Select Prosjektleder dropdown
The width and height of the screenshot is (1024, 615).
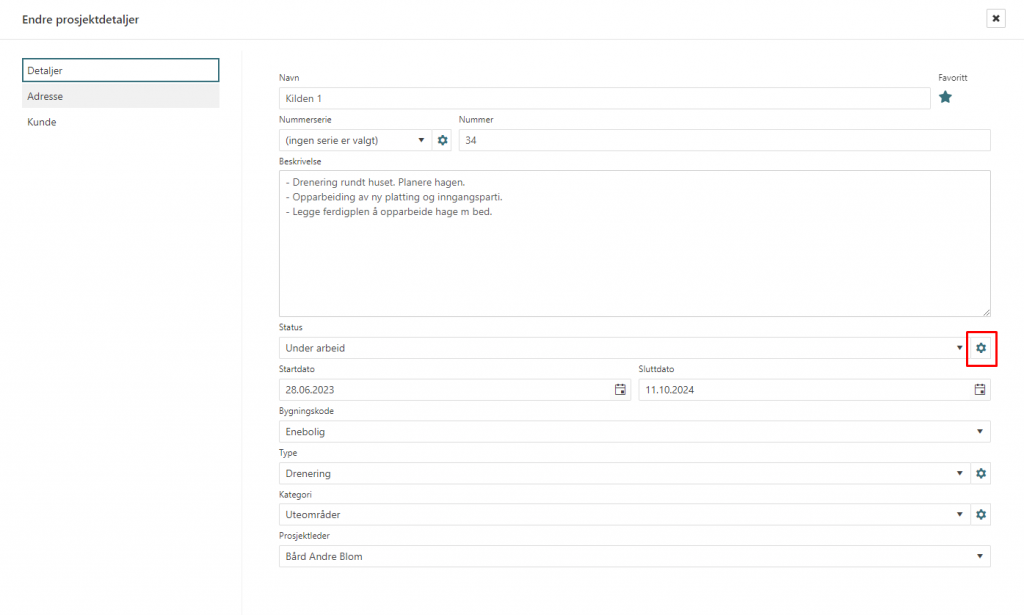point(634,556)
